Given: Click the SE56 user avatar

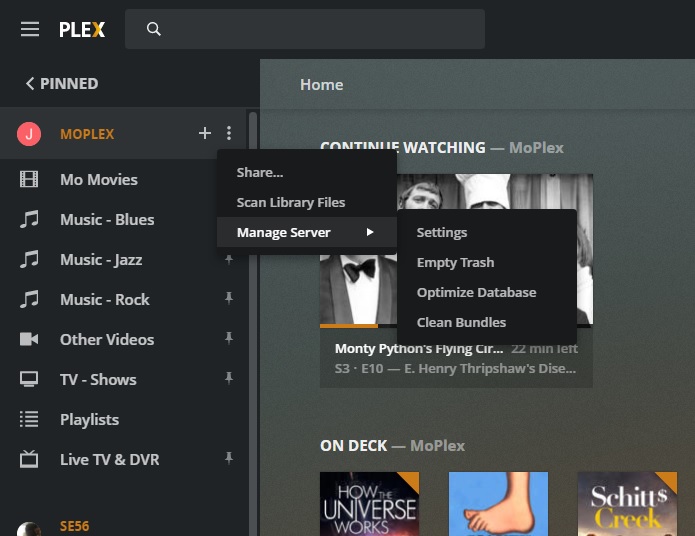Looking at the screenshot, I should coord(29,529).
